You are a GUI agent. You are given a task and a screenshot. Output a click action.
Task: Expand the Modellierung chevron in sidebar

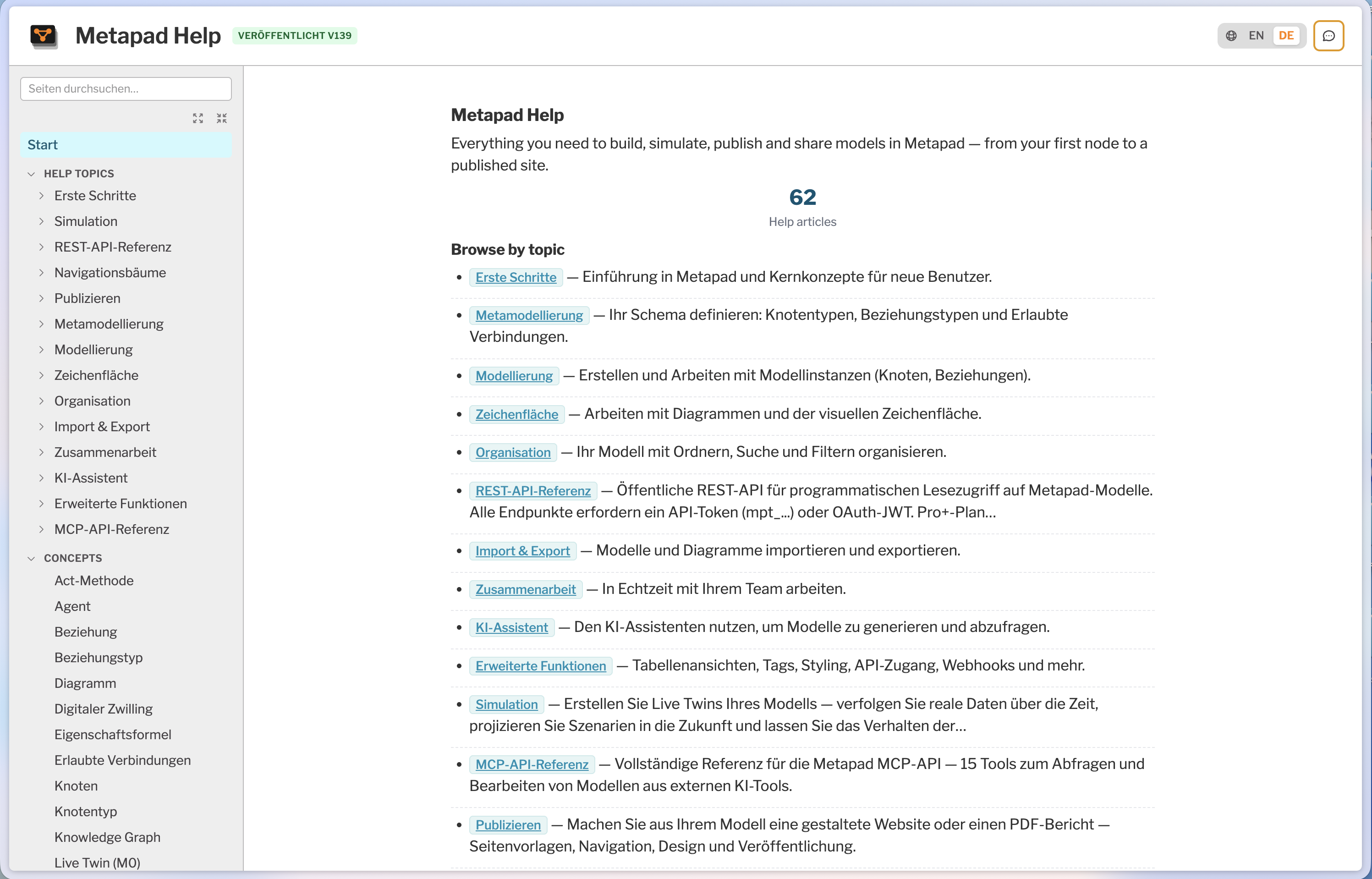pos(42,350)
